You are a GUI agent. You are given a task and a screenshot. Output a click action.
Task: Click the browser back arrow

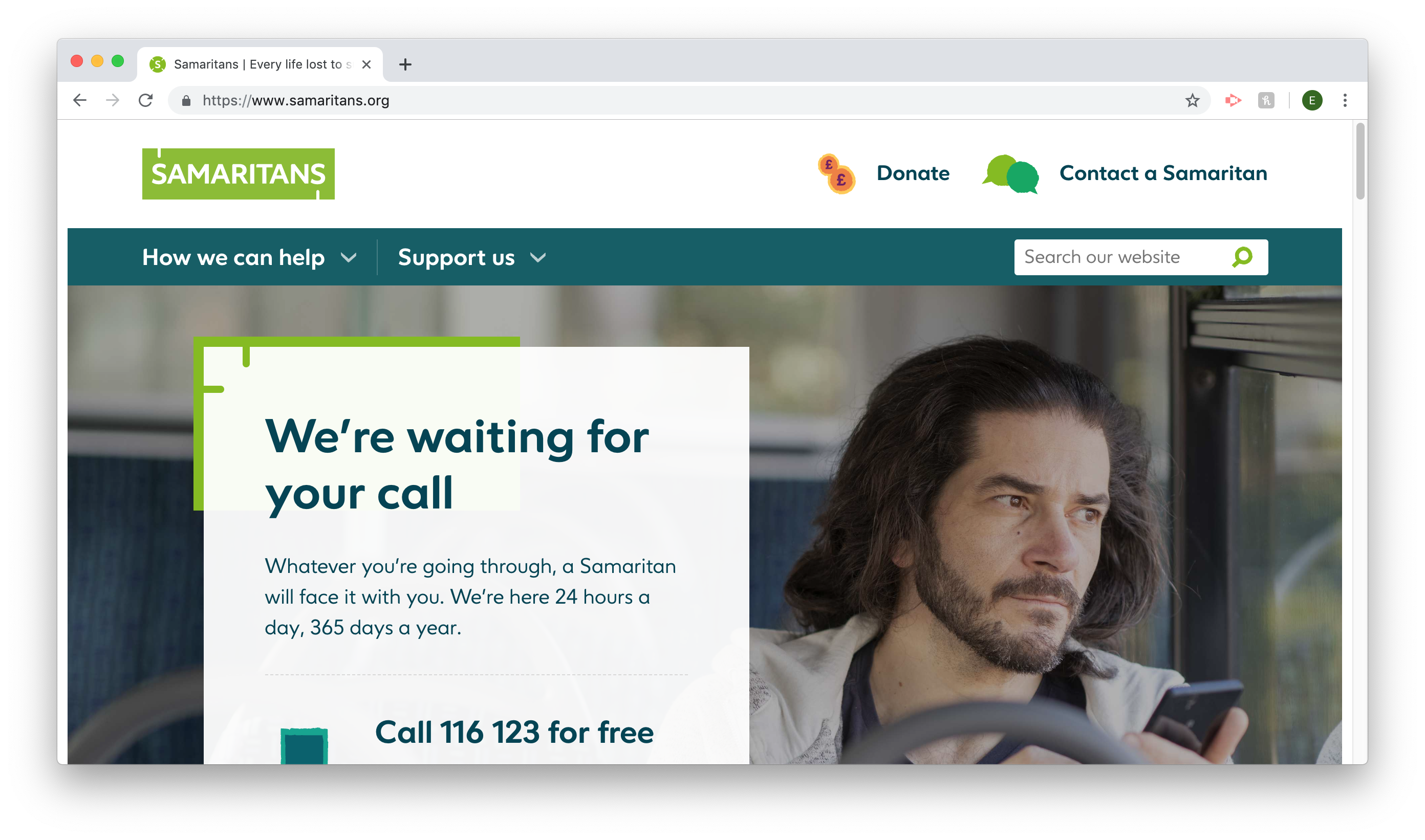click(80, 100)
